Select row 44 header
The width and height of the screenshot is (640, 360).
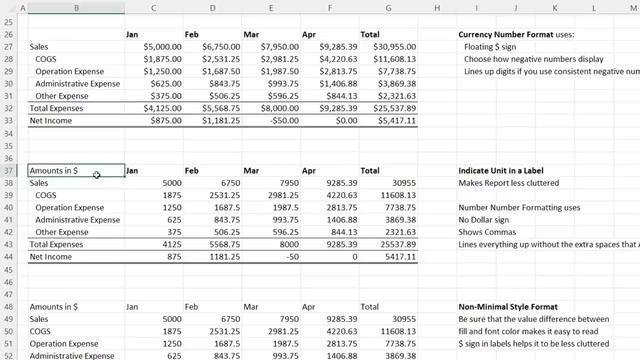point(9,257)
